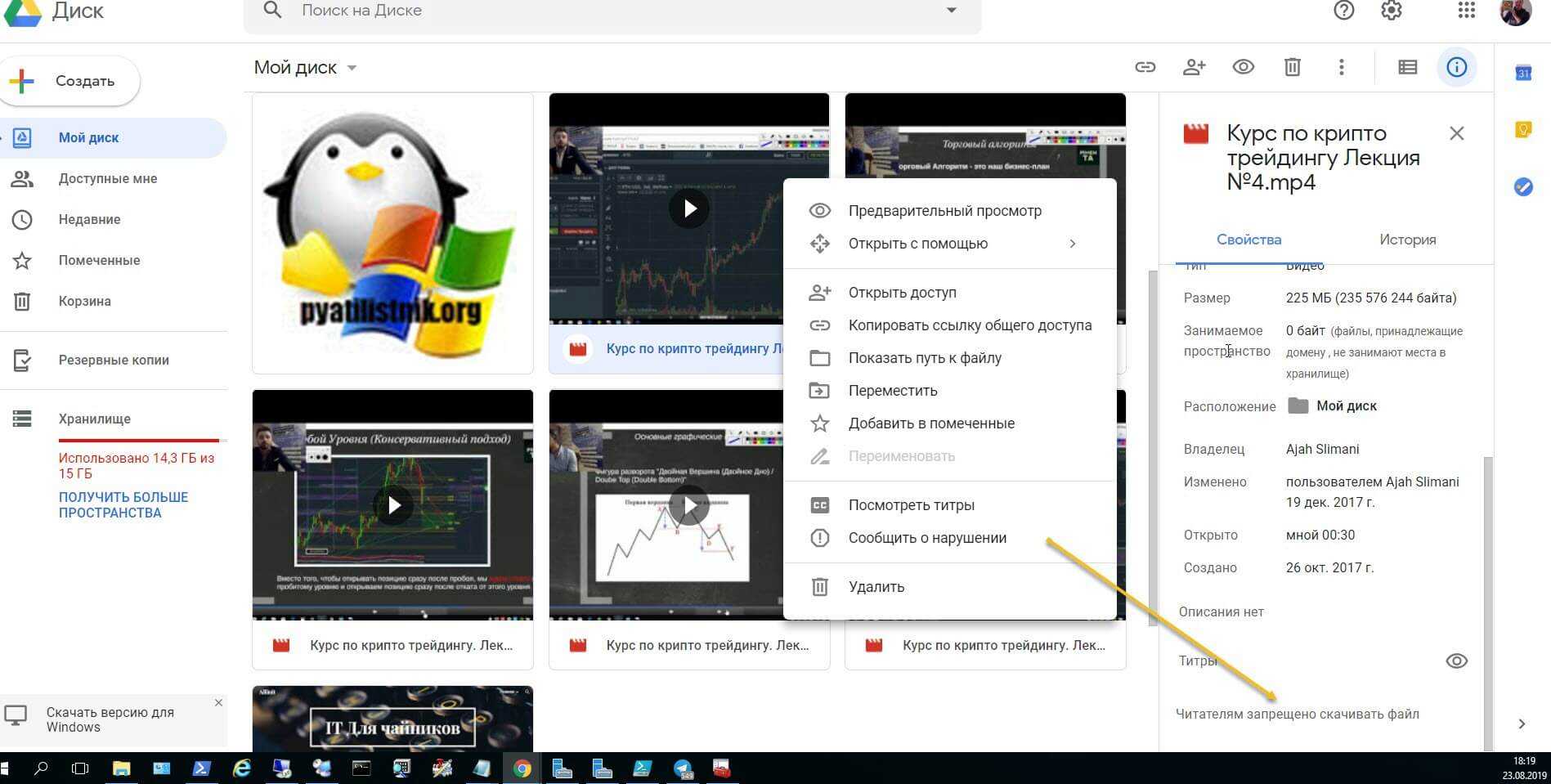The image size is (1551, 784).
Task: Click the red storage usage bar
Action: 139,440
